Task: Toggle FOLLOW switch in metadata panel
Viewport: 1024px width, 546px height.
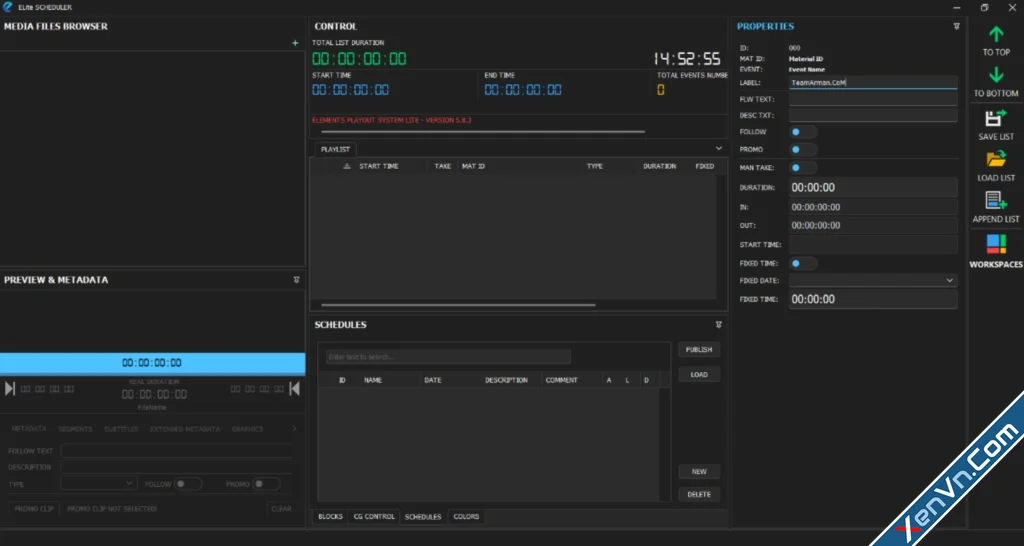Action: (x=188, y=484)
